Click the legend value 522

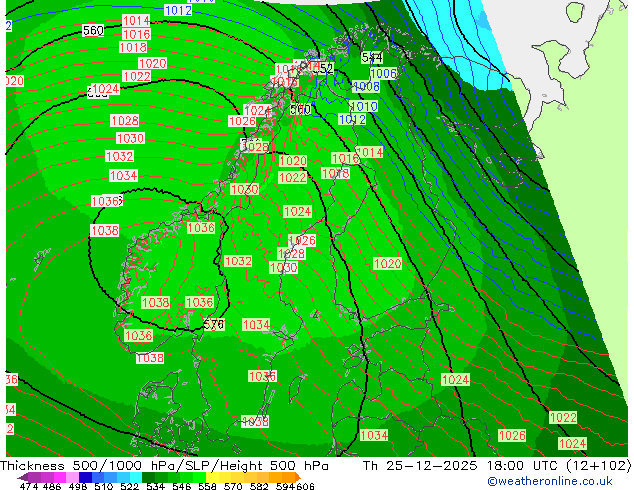click(129, 486)
